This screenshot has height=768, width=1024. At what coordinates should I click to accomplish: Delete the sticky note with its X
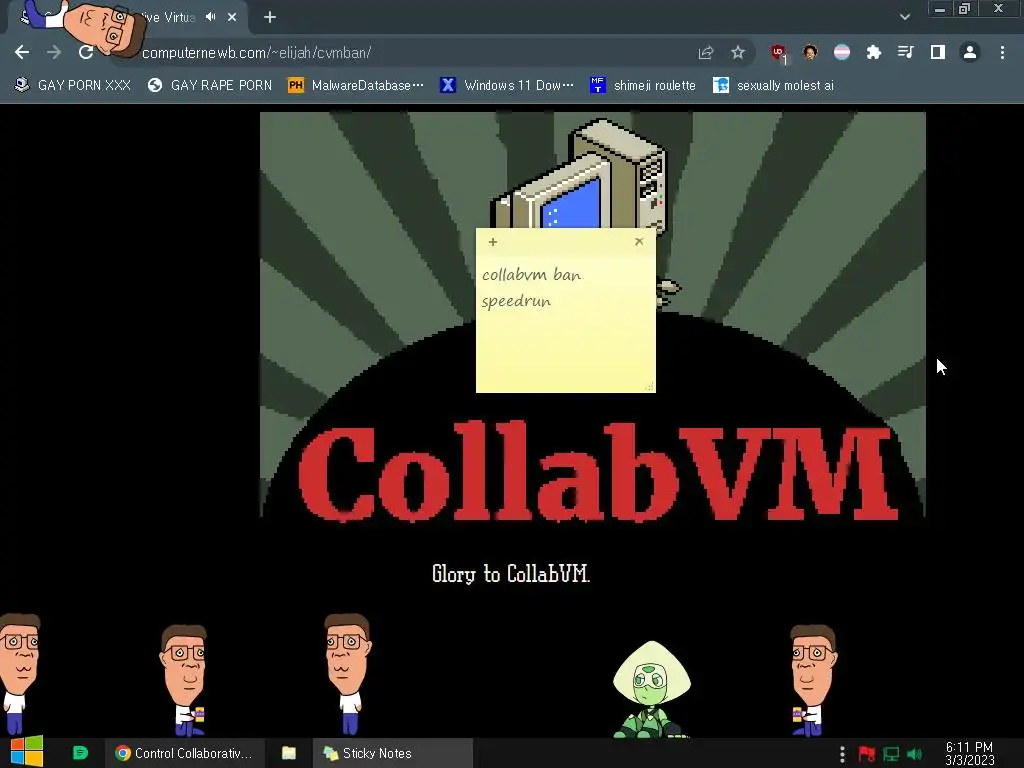pyautogui.click(x=639, y=242)
